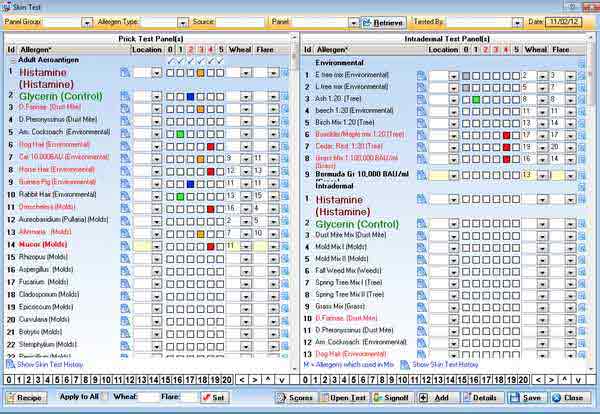Select score 20 in intradermal score bar

(523, 380)
